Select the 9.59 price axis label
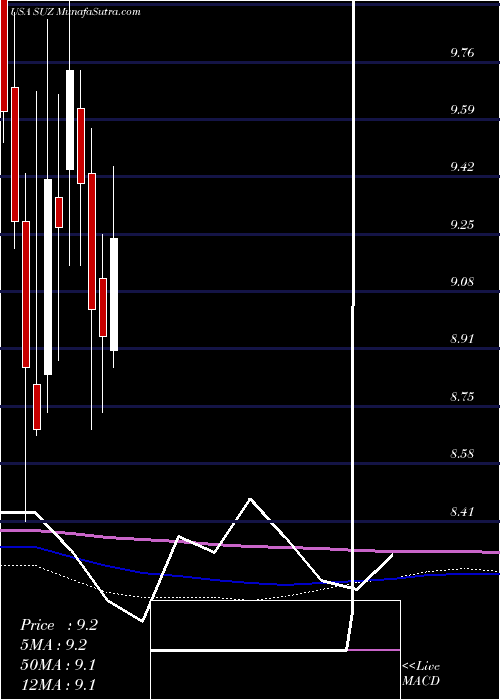Viewport: 500px width, 700px height. [462, 110]
